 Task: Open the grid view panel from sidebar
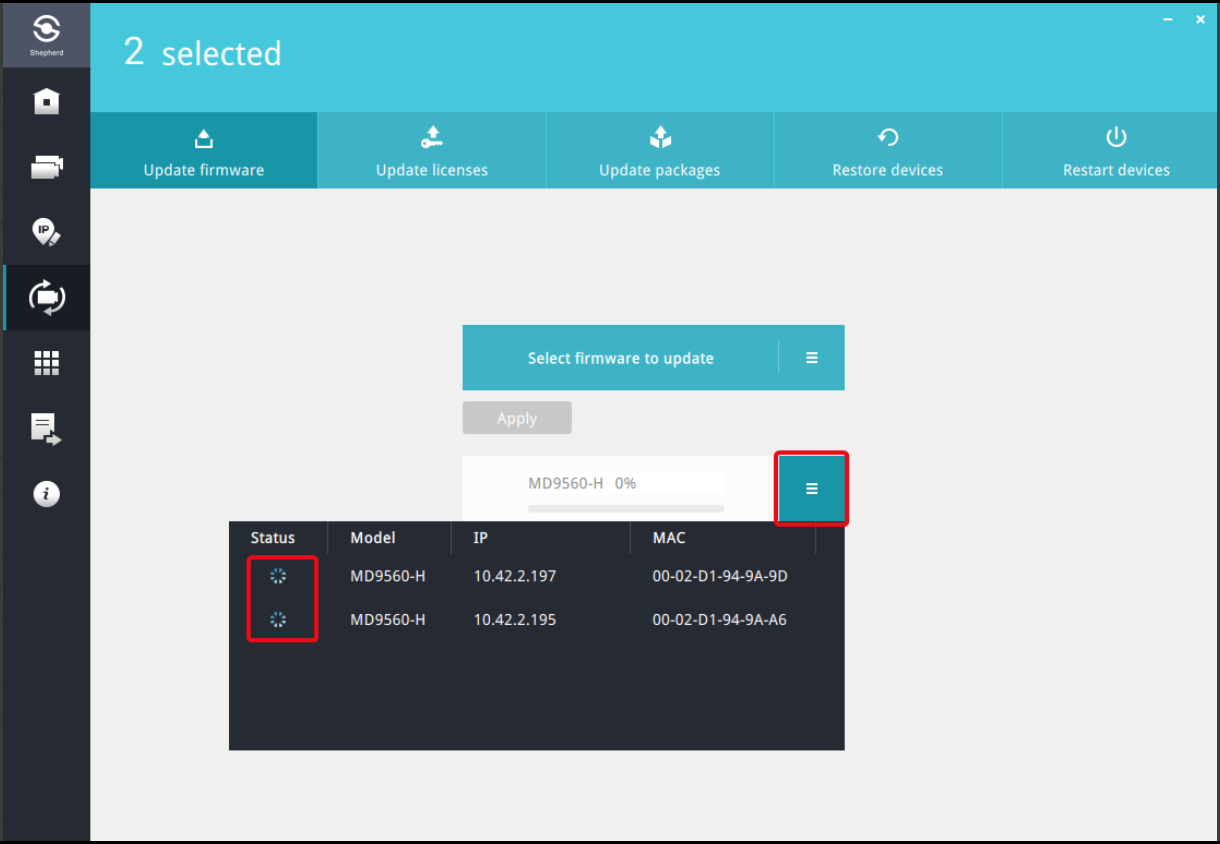[x=46, y=362]
